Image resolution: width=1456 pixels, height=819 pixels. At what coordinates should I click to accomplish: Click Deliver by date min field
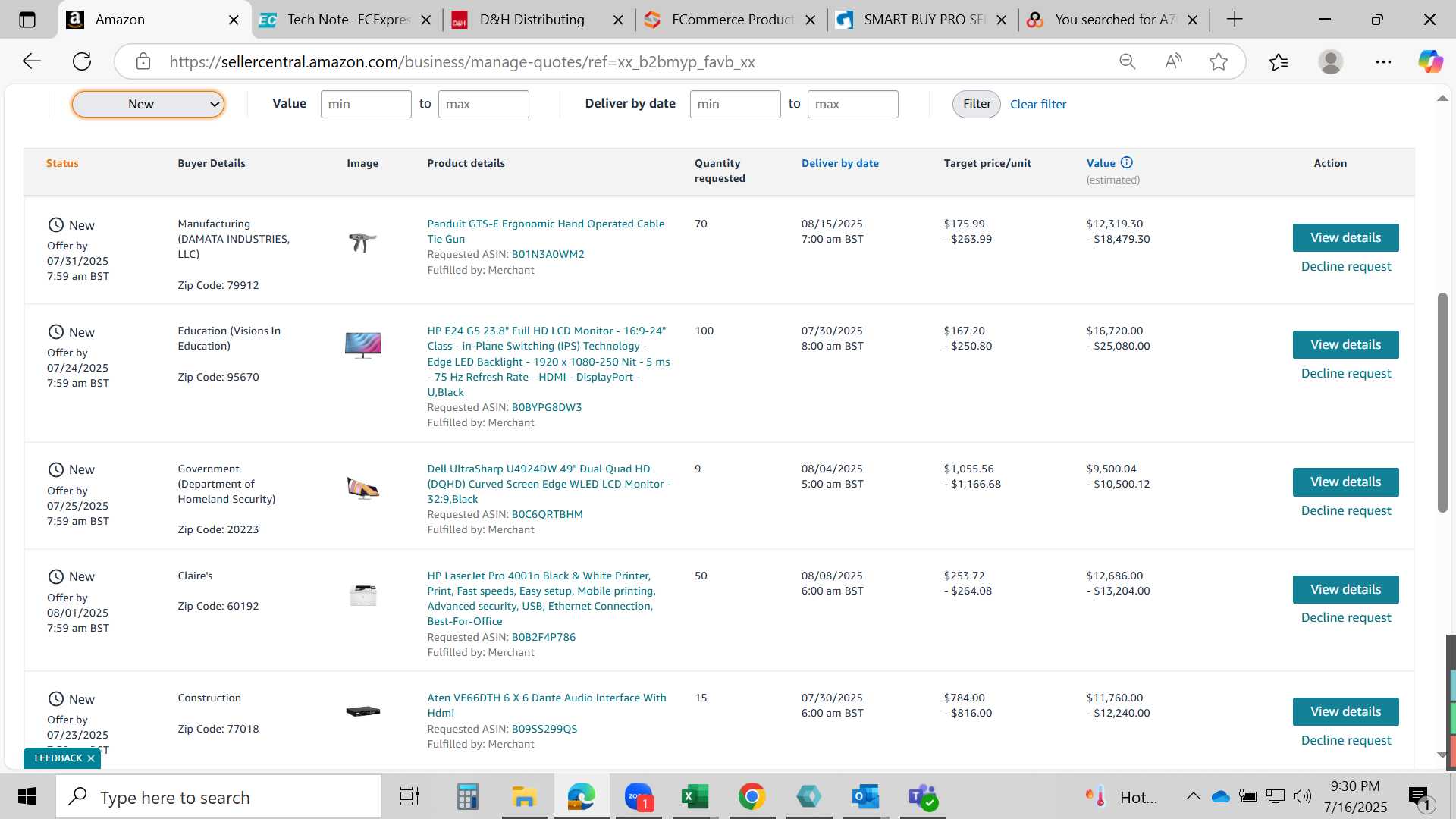[x=735, y=105]
